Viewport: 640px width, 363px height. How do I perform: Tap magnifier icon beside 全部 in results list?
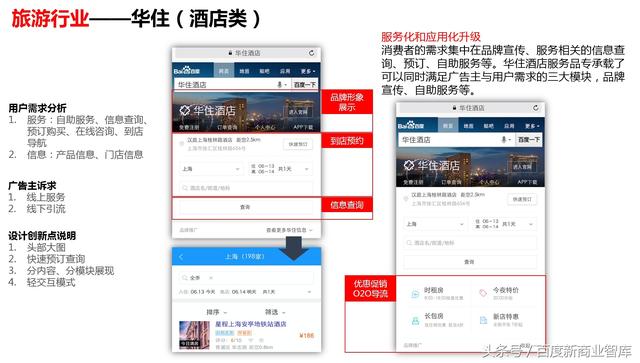[x=185, y=278]
